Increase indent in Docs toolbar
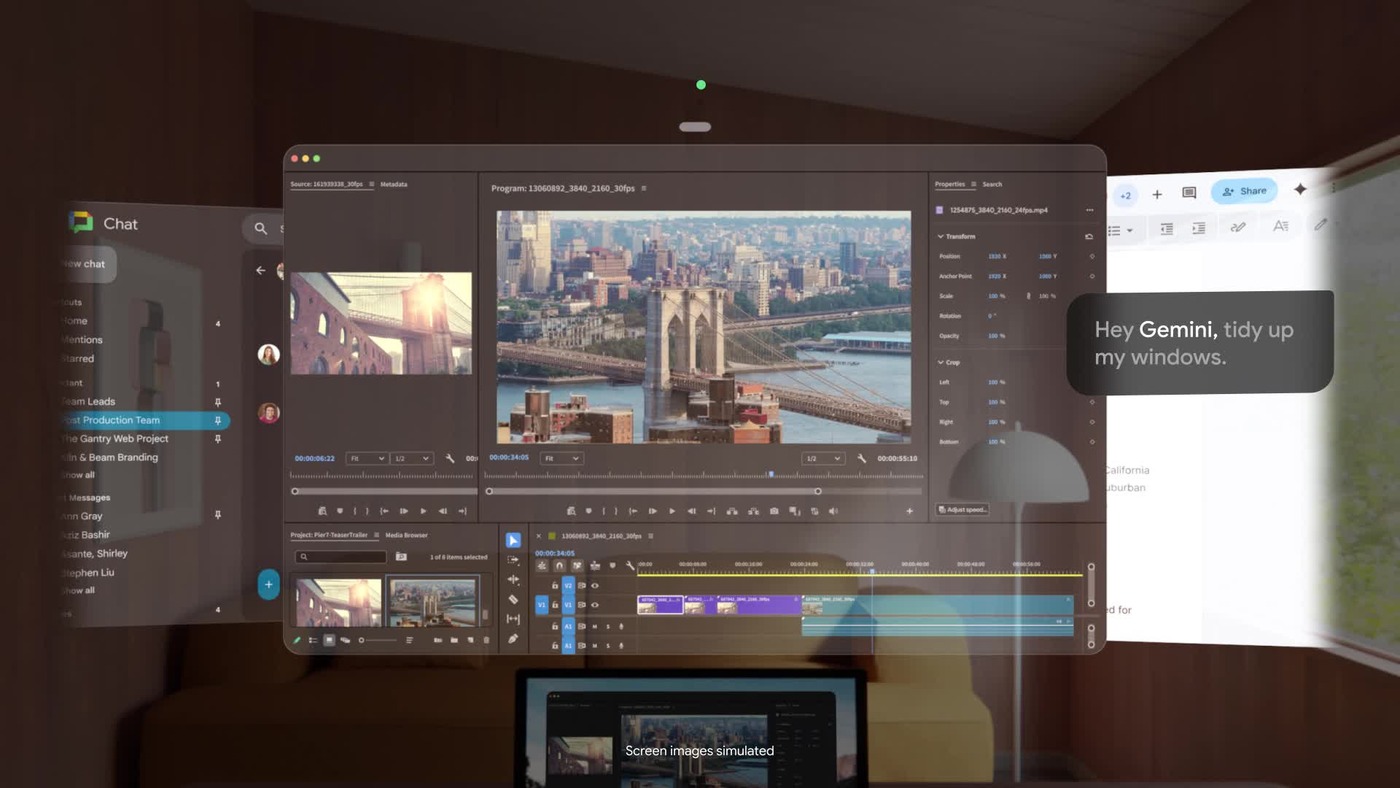1400x788 pixels. [x=1198, y=229]
